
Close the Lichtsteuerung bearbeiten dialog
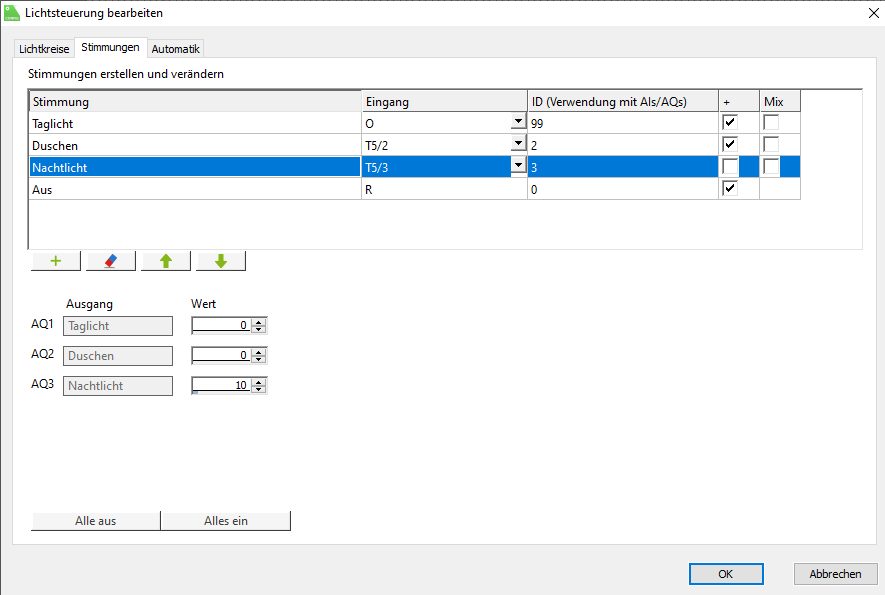click(x=873, y=13)
